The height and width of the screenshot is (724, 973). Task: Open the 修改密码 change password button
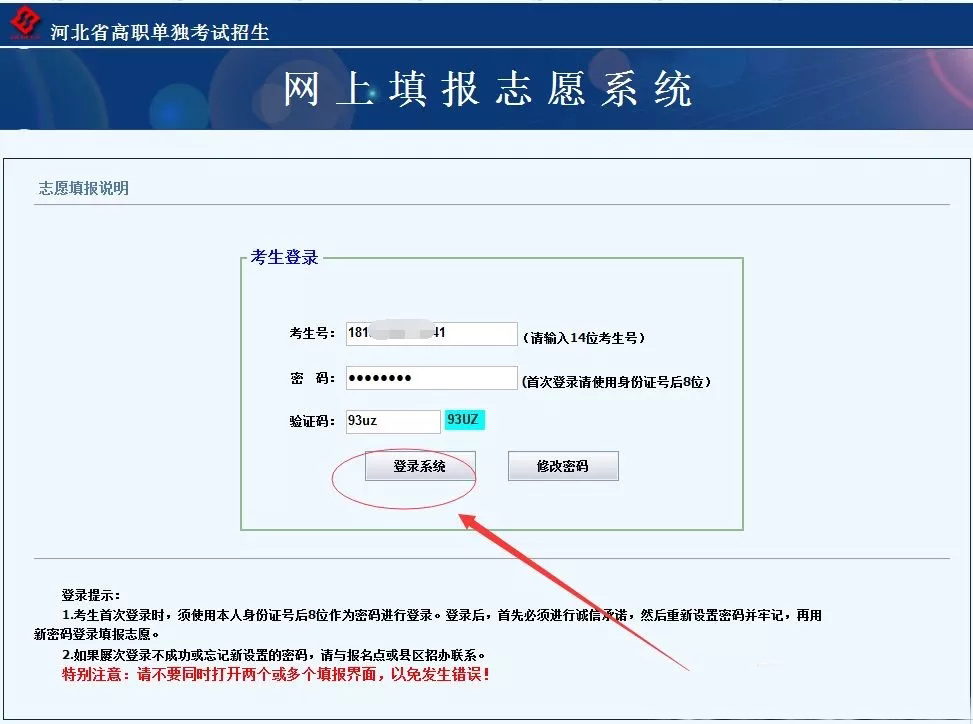click(563, 466)
